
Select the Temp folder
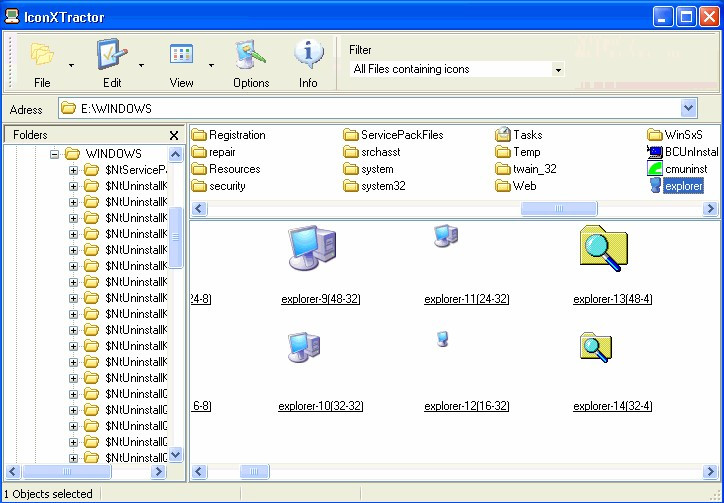click(x=518, y=152)
